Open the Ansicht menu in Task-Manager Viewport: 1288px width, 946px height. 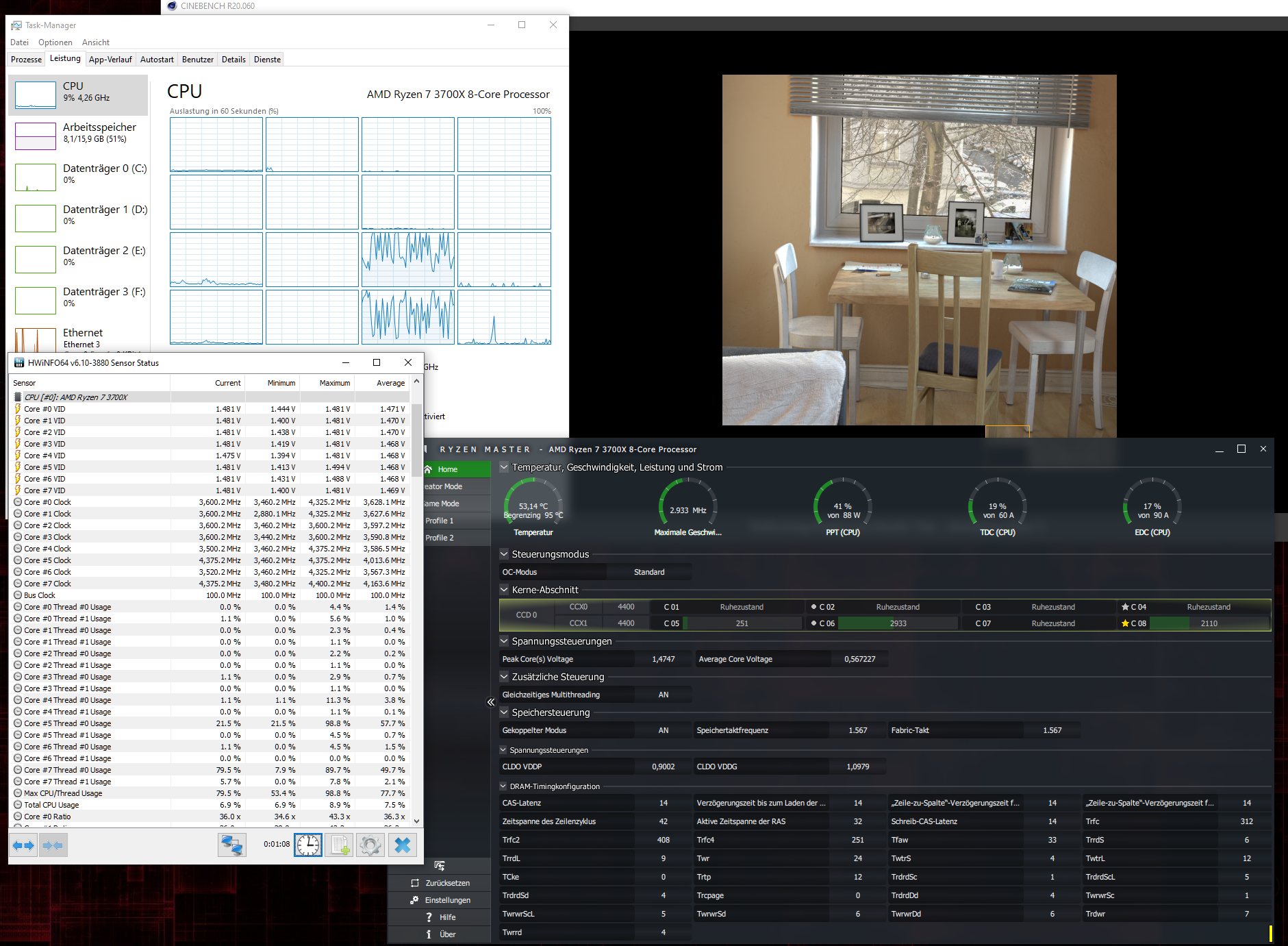coord(96,42)
